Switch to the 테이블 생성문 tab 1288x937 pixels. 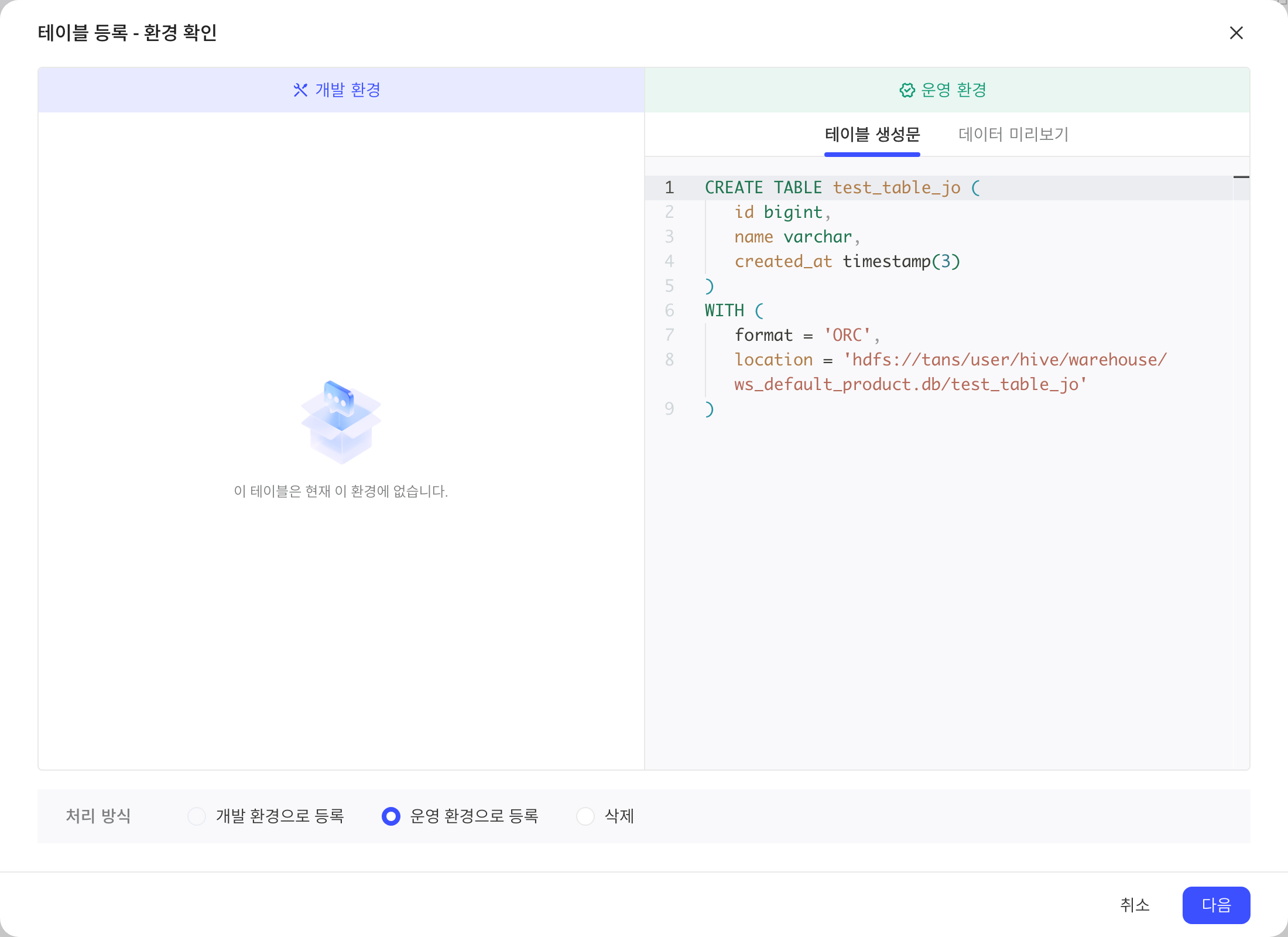tap(872, 135)
